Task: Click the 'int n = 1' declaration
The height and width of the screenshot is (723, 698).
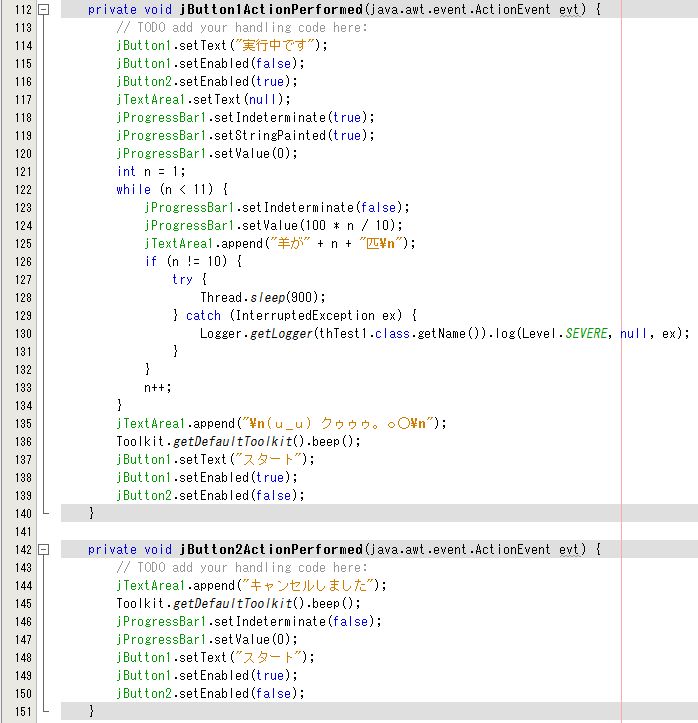Action: pos(145,172)
